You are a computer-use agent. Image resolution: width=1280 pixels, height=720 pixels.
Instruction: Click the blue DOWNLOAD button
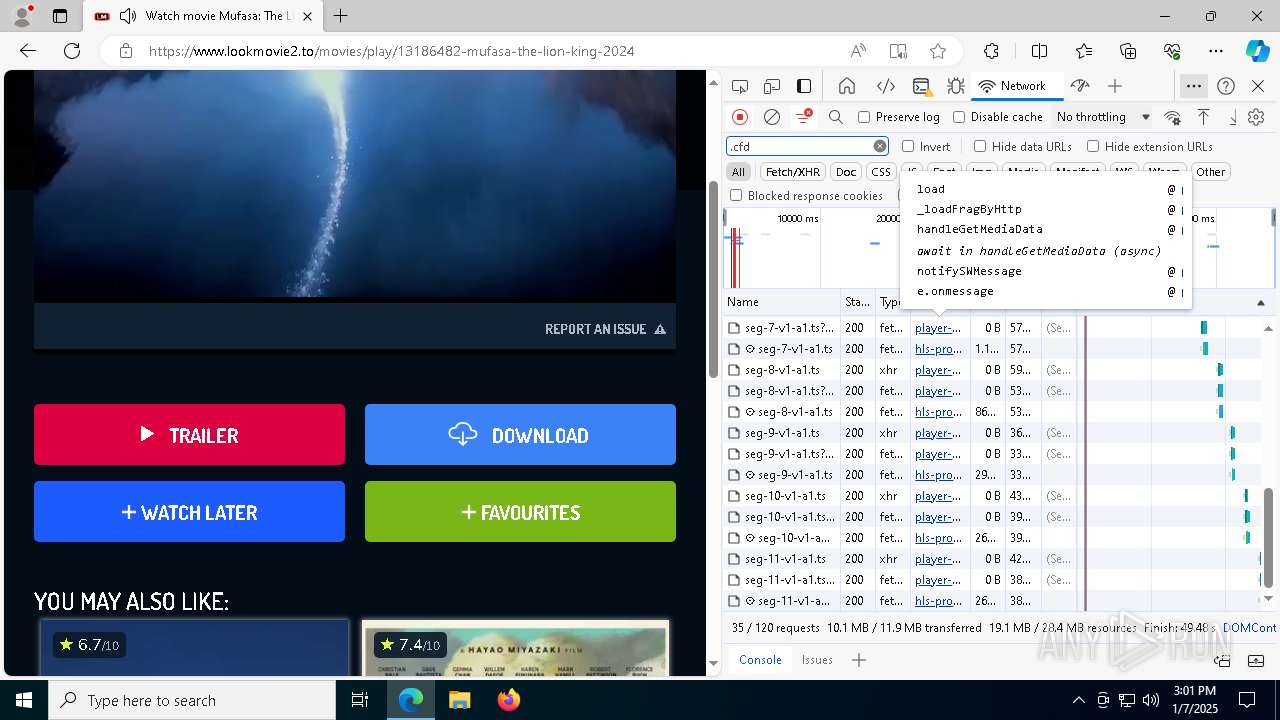tap(520, 434)
